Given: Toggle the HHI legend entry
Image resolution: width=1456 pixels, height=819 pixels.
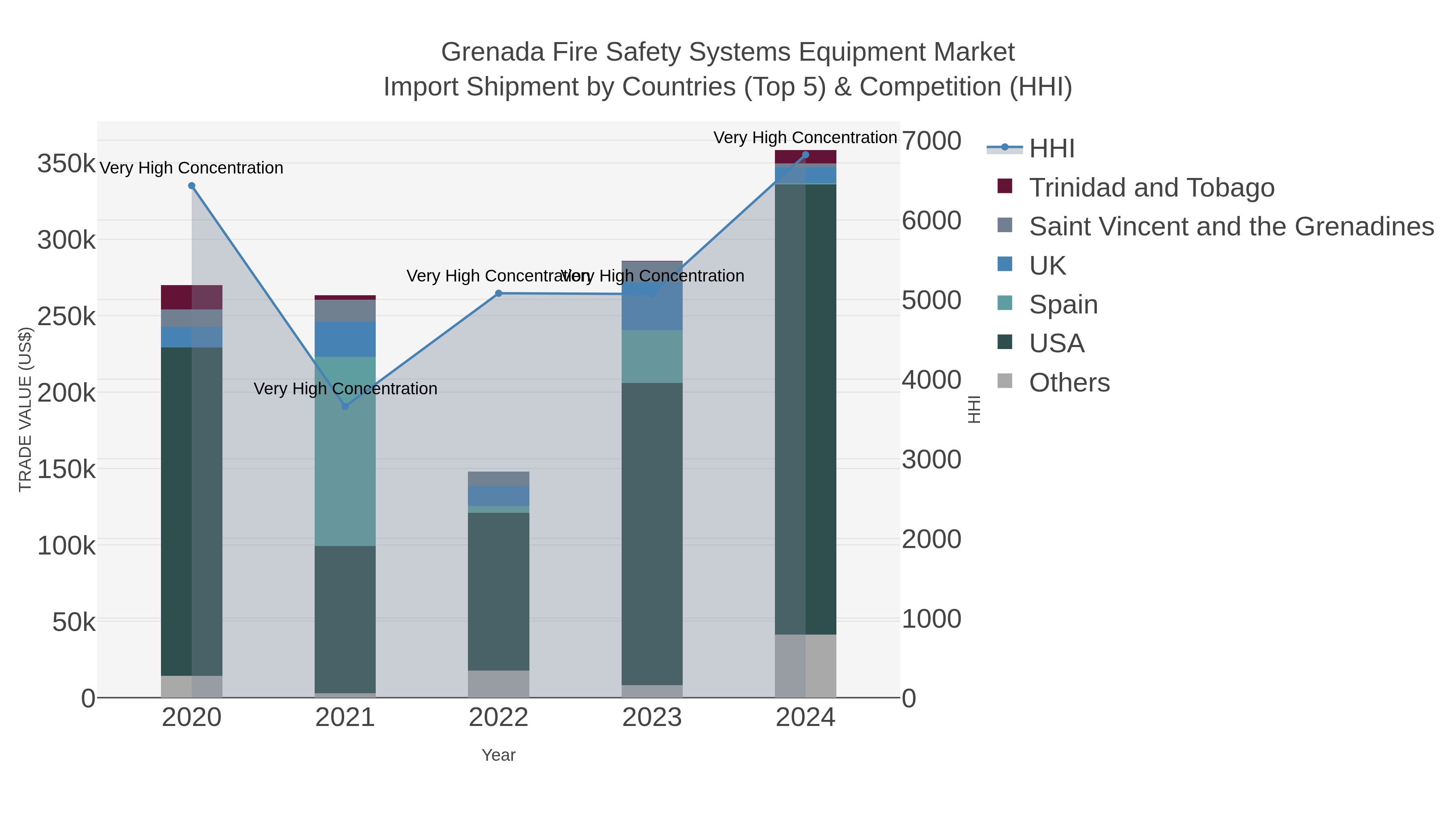Looking at the screenshot, I should (1031, 149).
